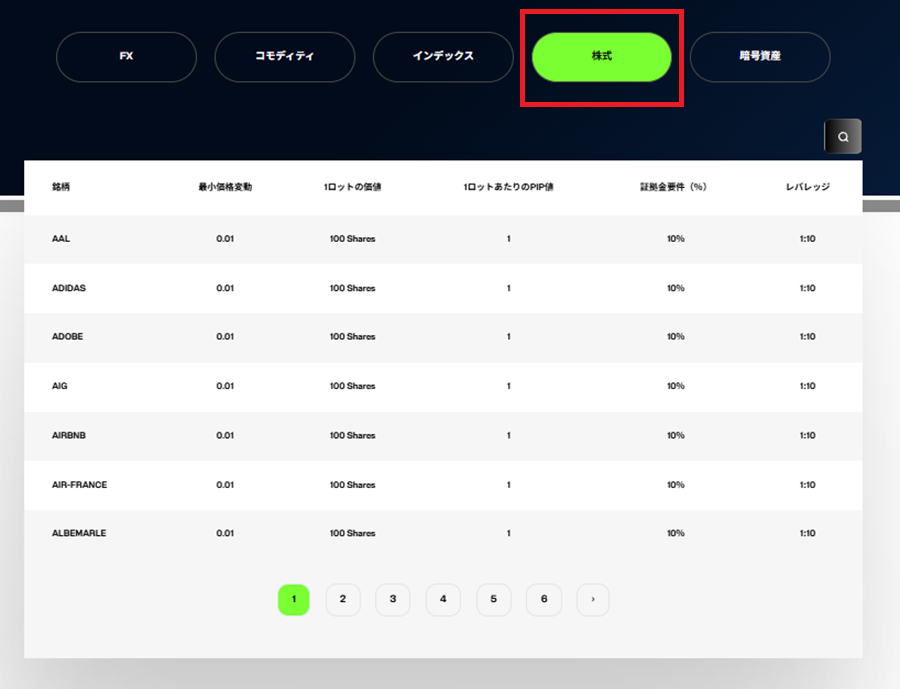Click PIP value 1 in ADIDAS row

click(509, 288)
